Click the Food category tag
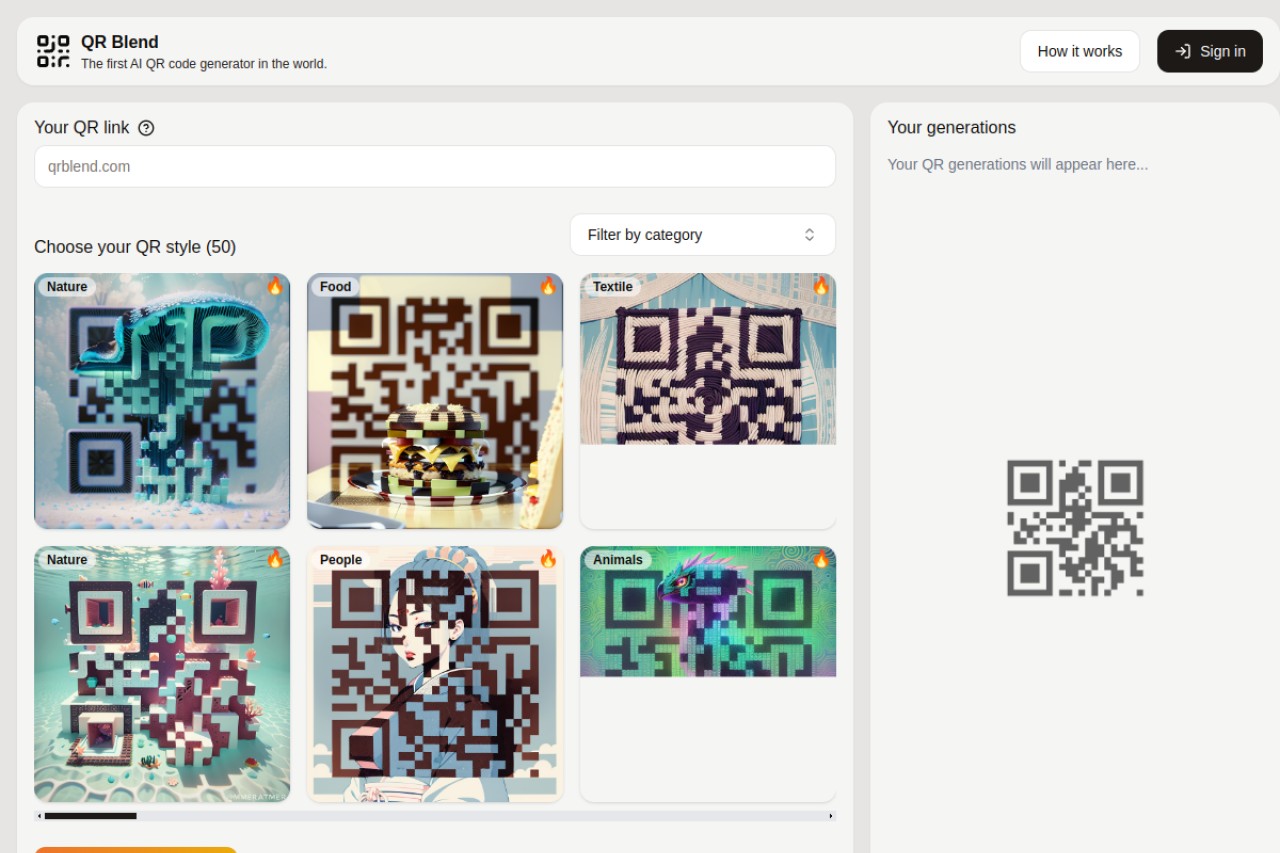 (x=335, y=287)
